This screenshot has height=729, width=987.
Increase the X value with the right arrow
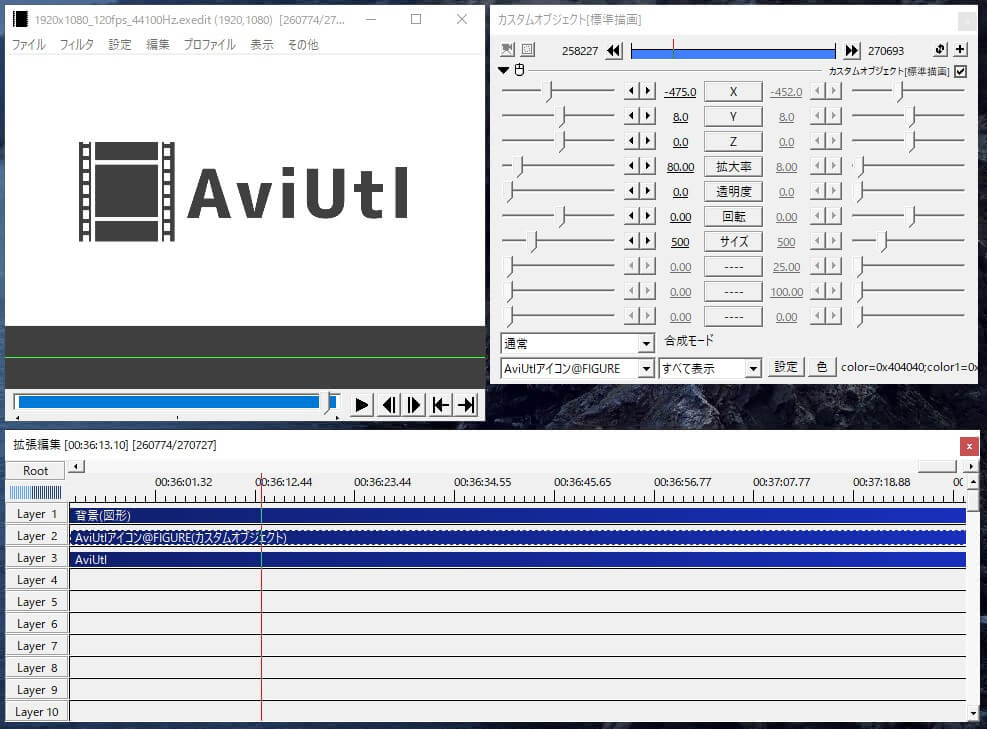pyautogui.click(x=647, y=91)
